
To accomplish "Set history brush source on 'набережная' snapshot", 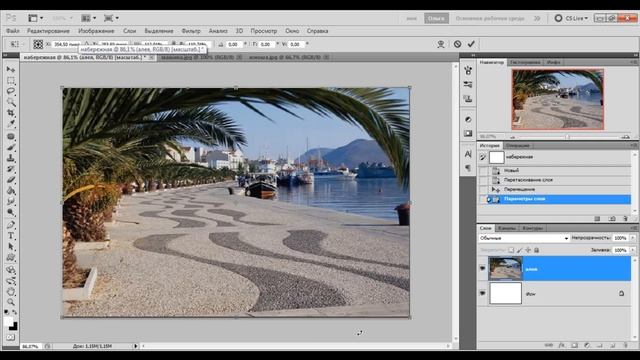I will (x=482, y=157).
